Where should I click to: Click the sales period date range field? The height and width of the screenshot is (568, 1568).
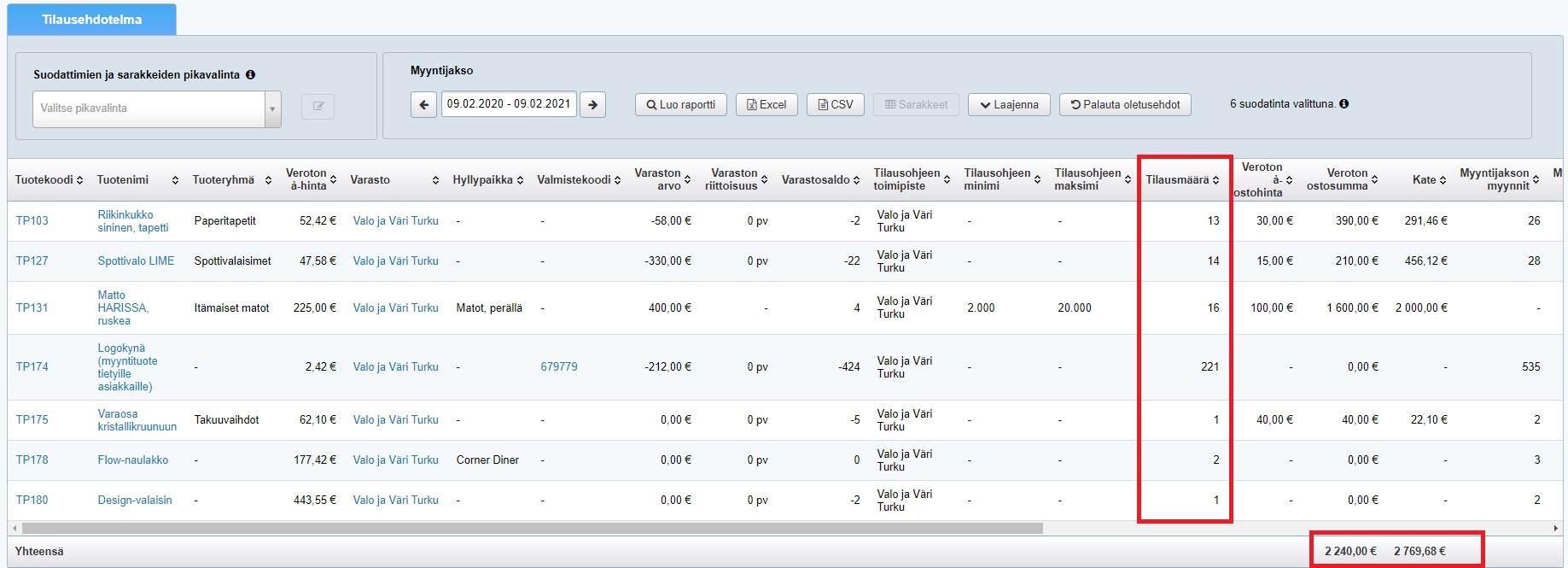509,104
